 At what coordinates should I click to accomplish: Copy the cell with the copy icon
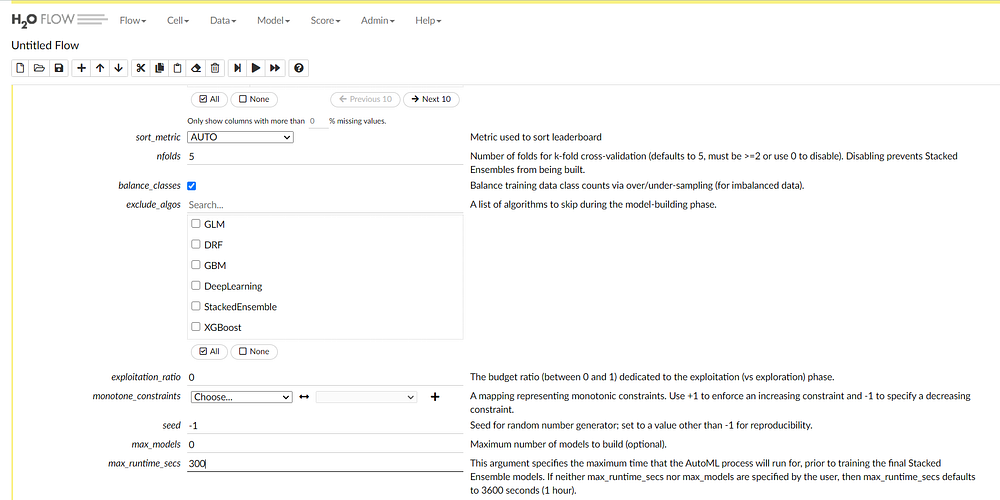click(x=159, y=68)
